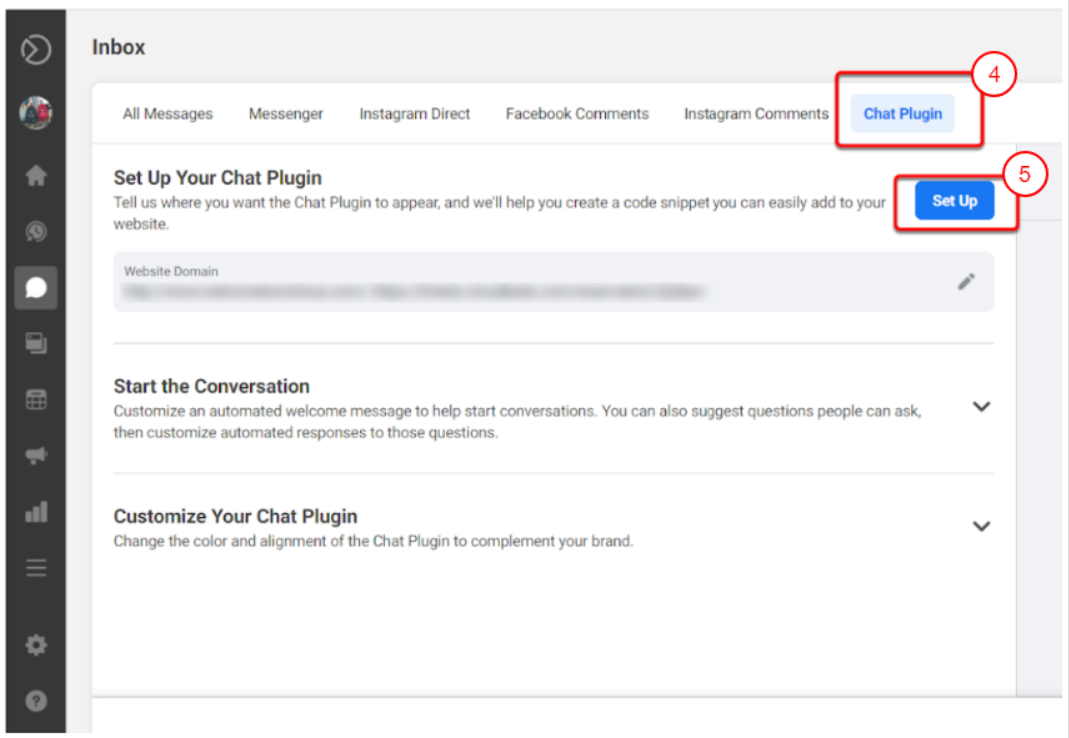Switch to the Messenger tab

coord(285,113)
